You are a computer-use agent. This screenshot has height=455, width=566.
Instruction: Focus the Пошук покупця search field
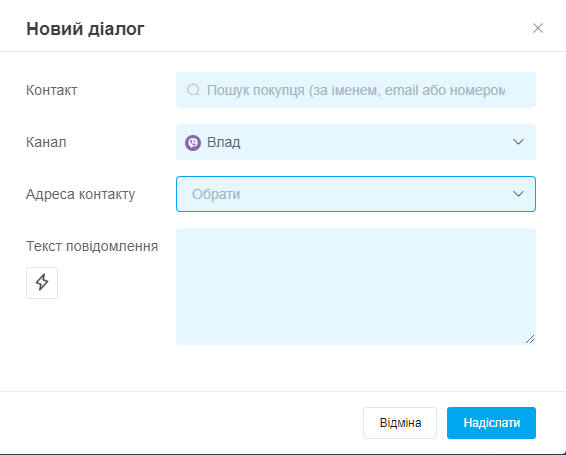click(x=356, y=90)
